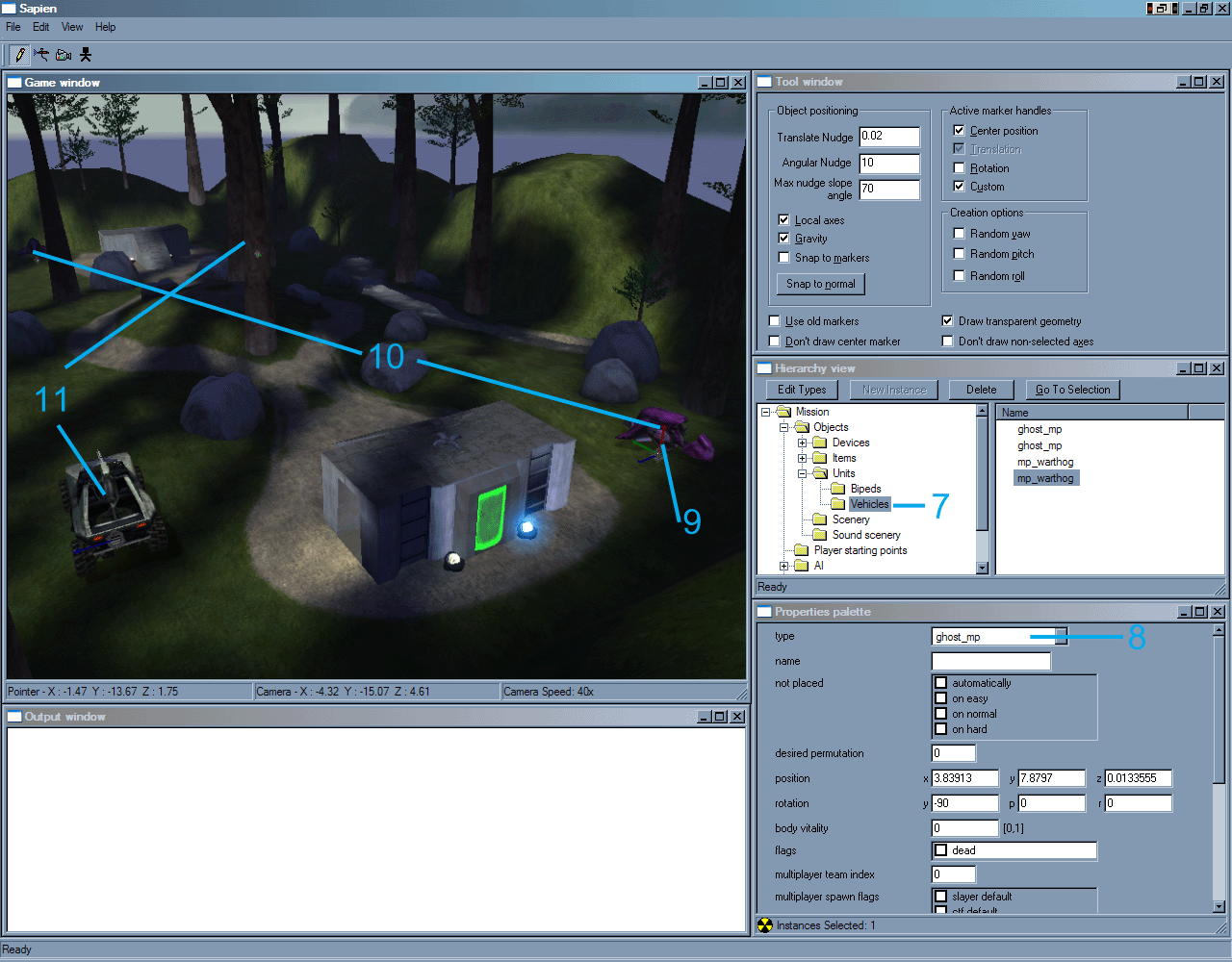Screen dimensions: 1232x962
Task: Open the type dropdown showing ghost_mp
Action: pos(1061,636)
